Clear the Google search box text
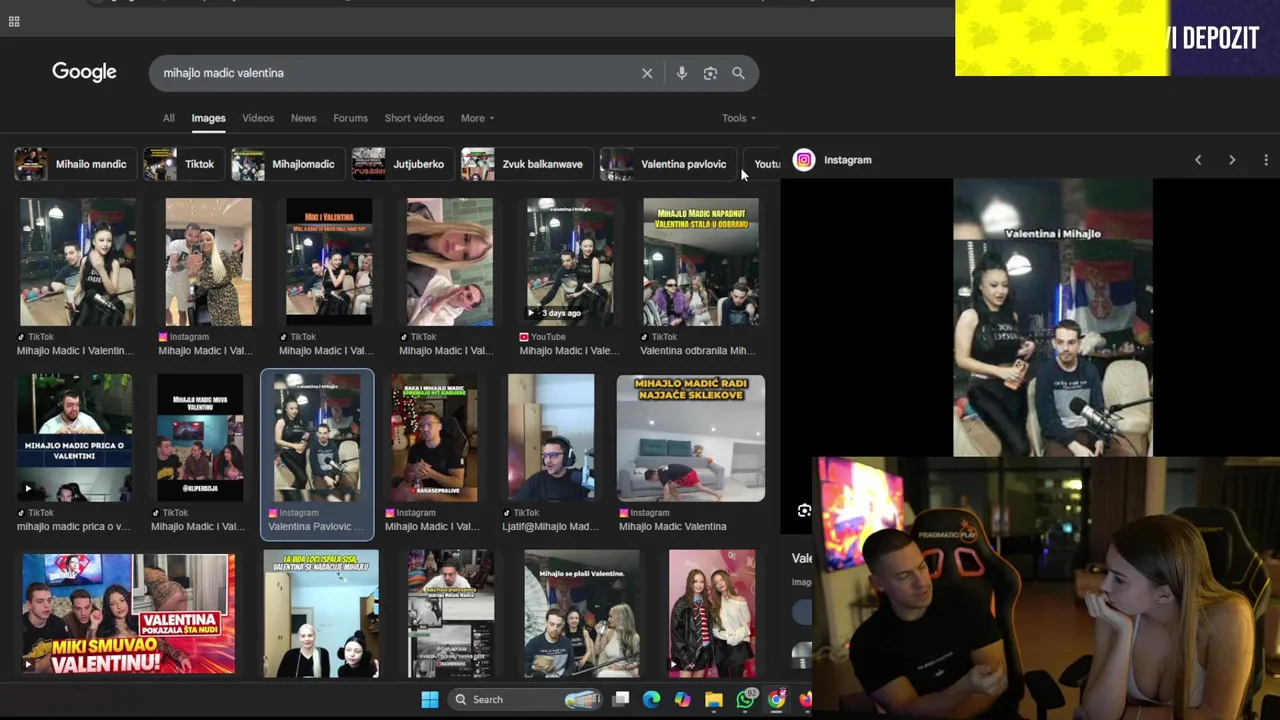The height and width of the screenshot is (720, 1280). pos(647,73)
